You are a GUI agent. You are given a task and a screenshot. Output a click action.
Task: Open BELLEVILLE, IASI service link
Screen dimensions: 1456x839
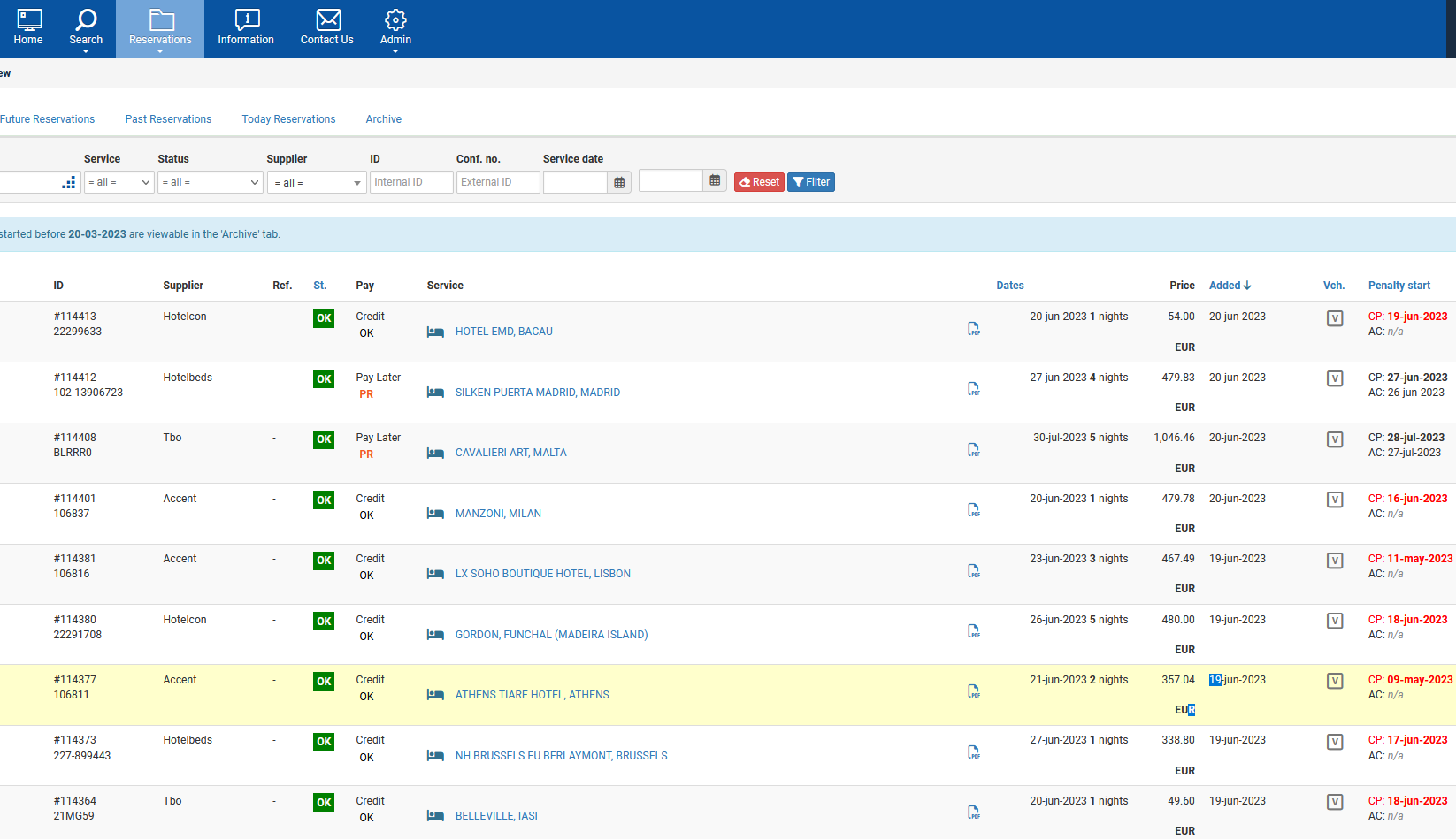coord(496,816)
